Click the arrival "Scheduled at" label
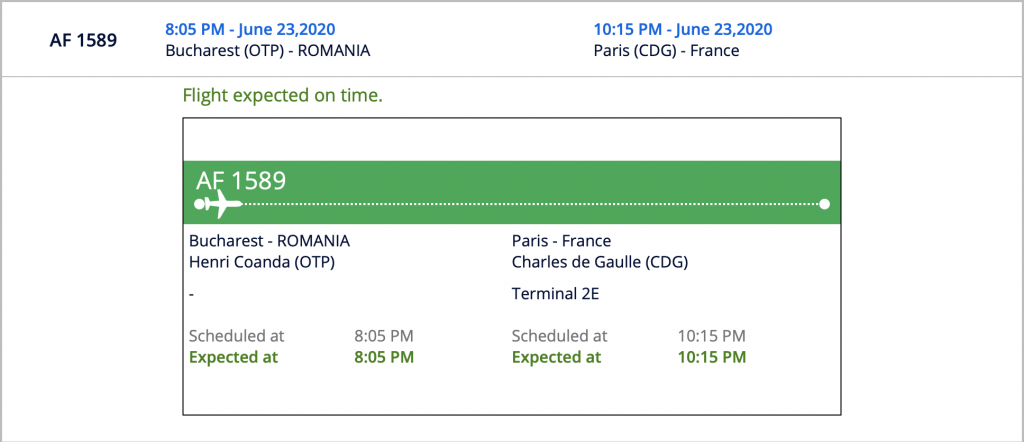The image size is (1024, 442). coord(559,336)
